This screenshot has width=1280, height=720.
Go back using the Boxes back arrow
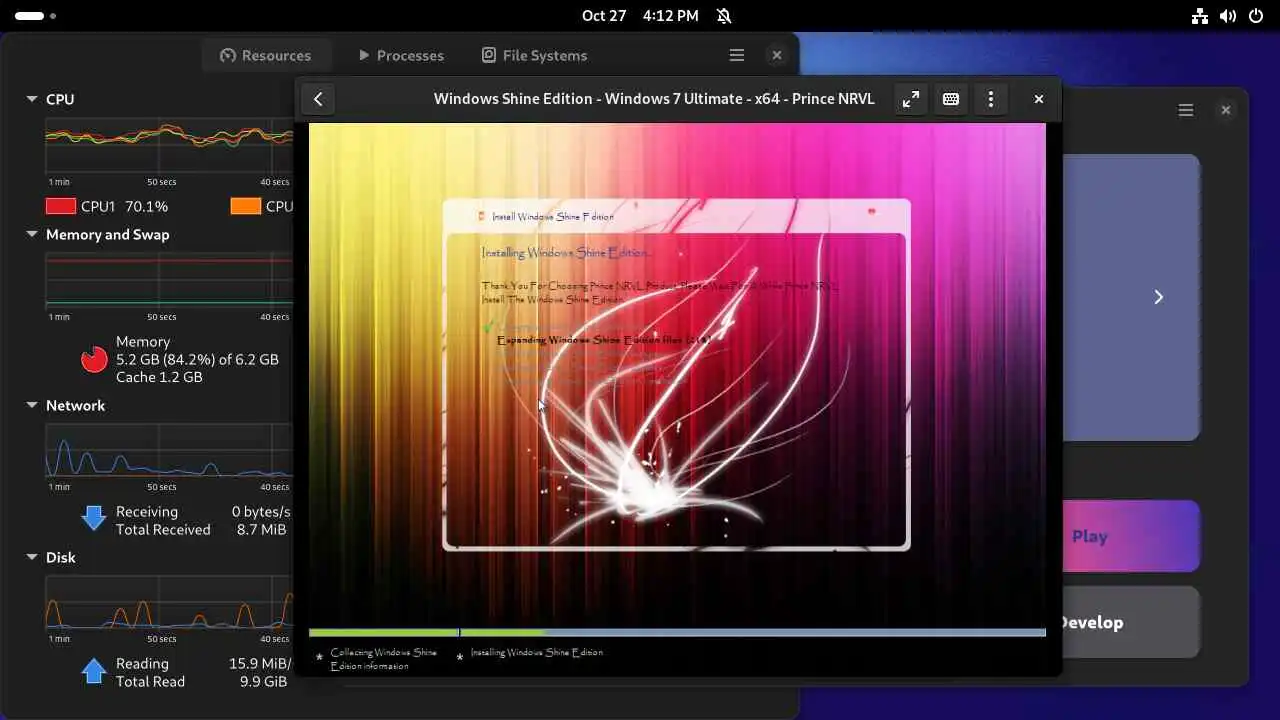318,99
